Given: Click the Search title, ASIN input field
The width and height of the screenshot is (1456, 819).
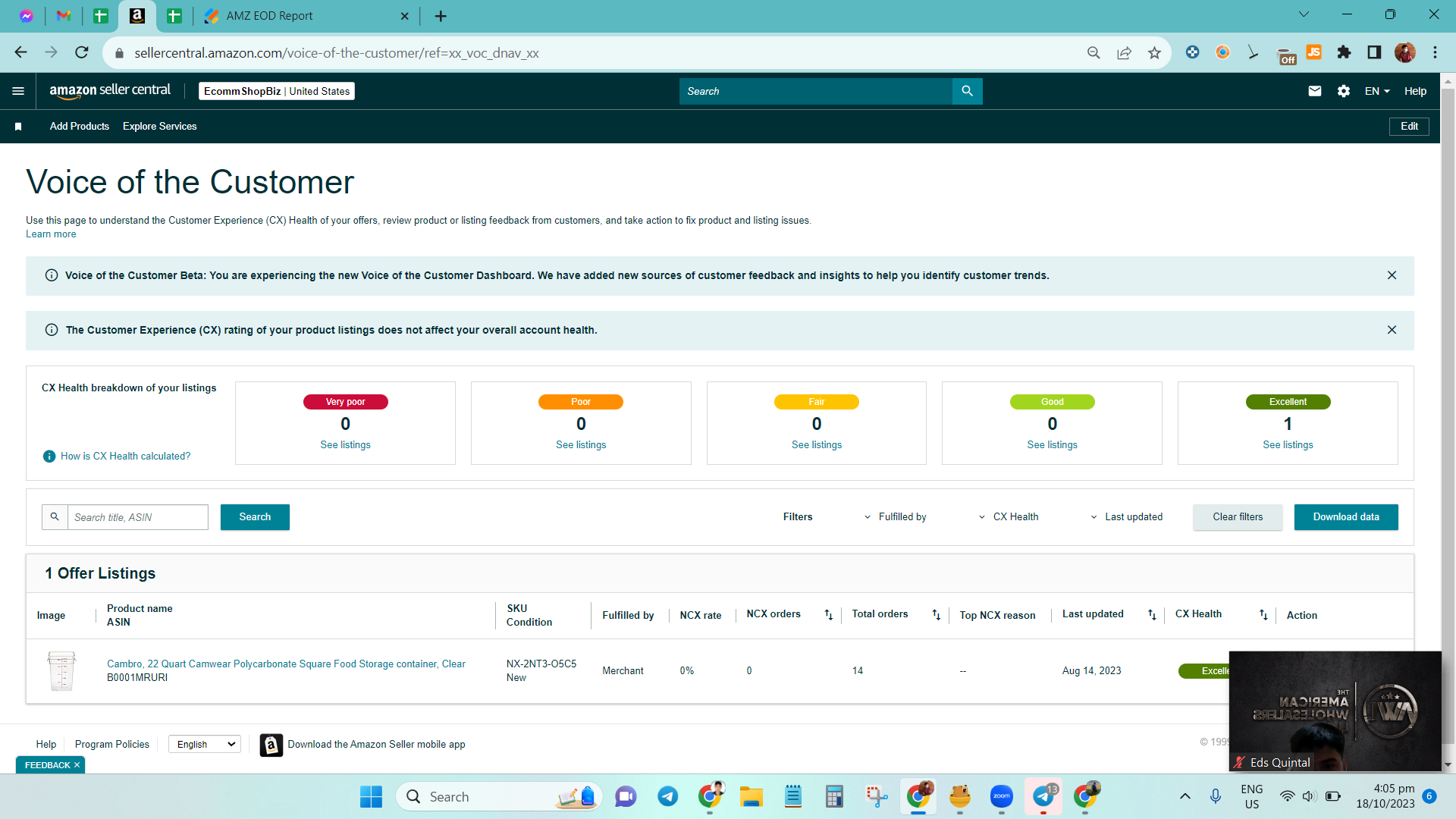Looking at the screenshot, I should pos(138,517).
